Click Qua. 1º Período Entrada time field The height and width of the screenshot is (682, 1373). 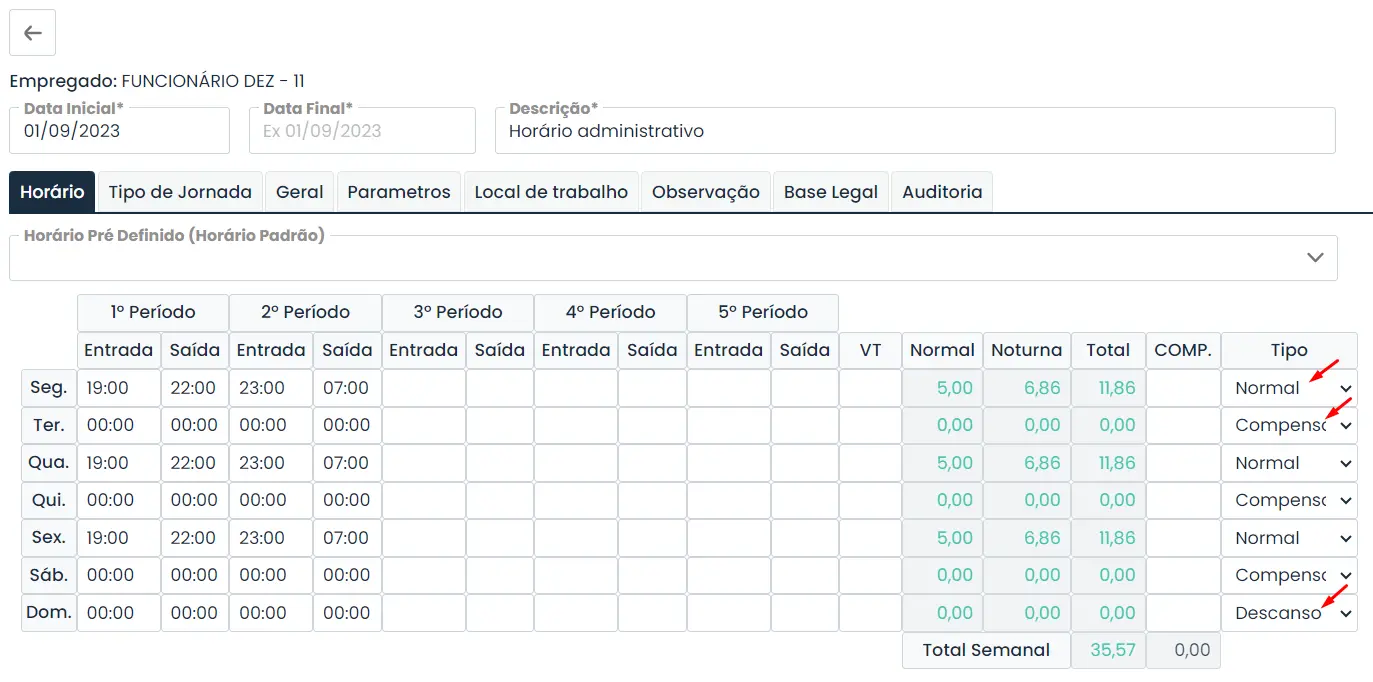point(119,463)
